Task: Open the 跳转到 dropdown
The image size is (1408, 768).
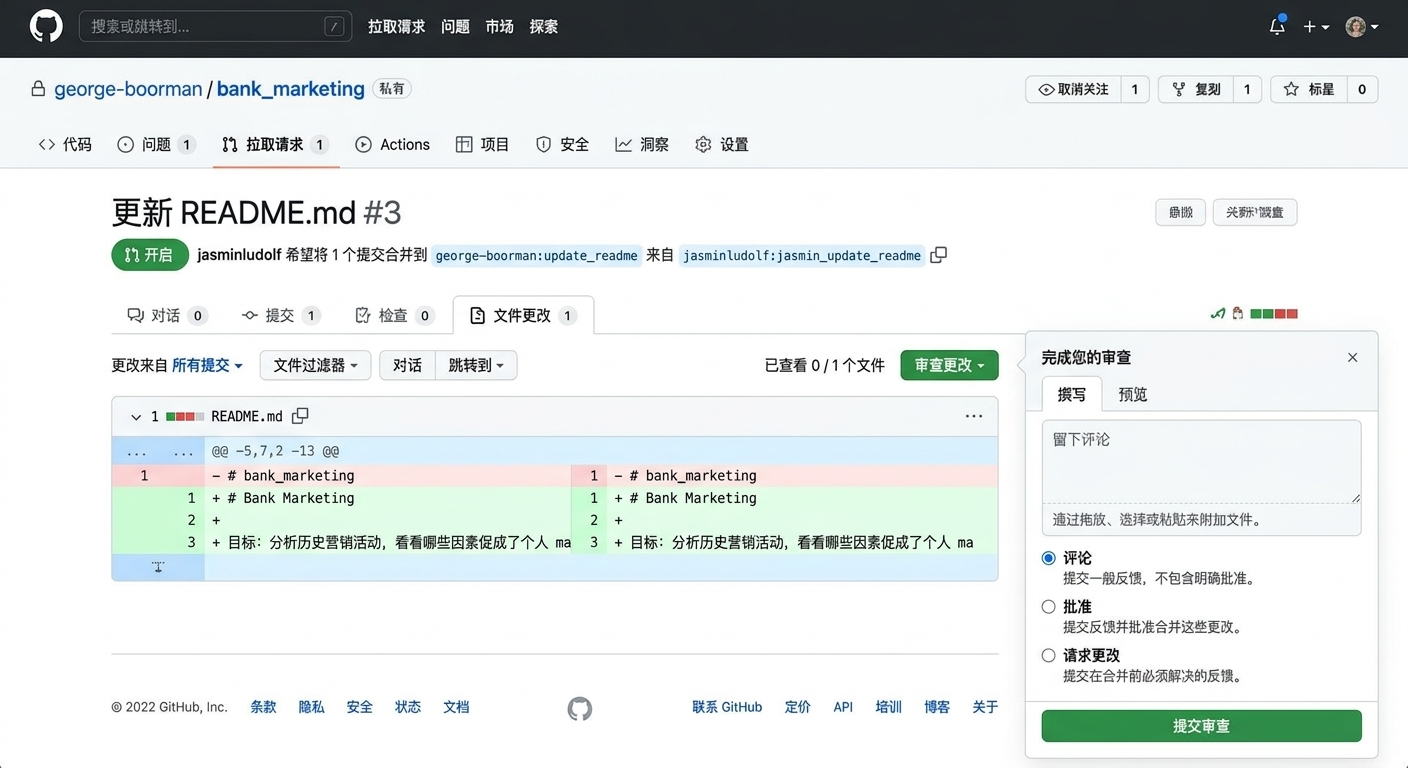Action: (x=476, y=365)
